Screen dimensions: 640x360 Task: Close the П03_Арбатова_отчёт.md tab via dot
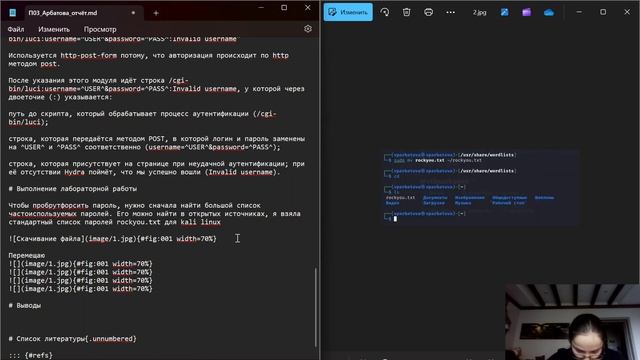[133, 13]
